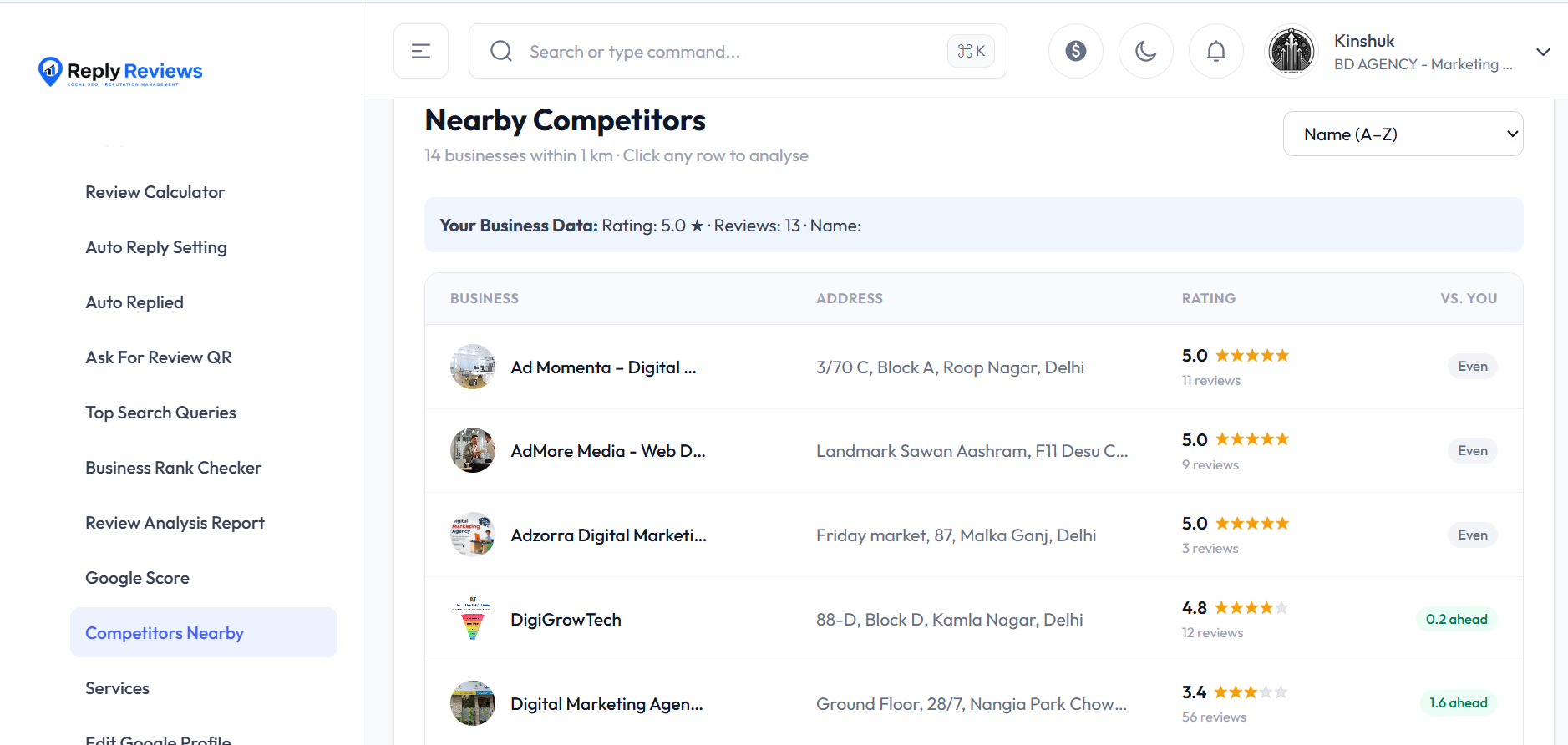Click Even badge for Adzorra
Viewport: 1568px width, 745px height.
point(1473,535)
